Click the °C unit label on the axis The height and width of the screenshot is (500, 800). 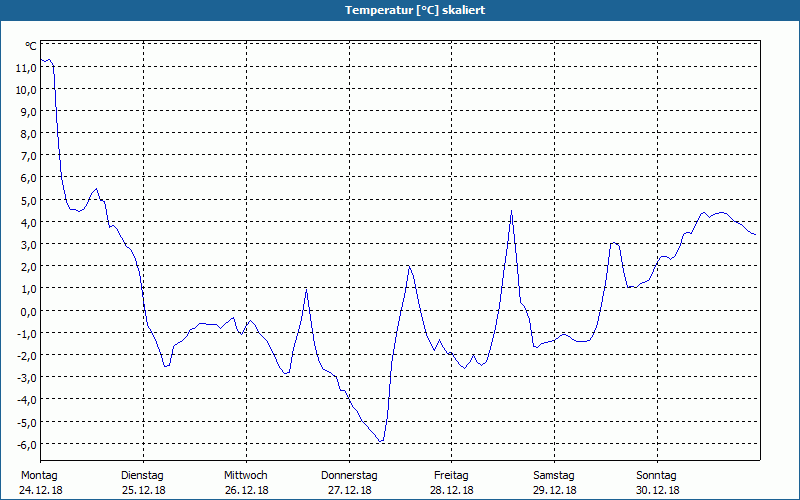click(x=31, y=46)
